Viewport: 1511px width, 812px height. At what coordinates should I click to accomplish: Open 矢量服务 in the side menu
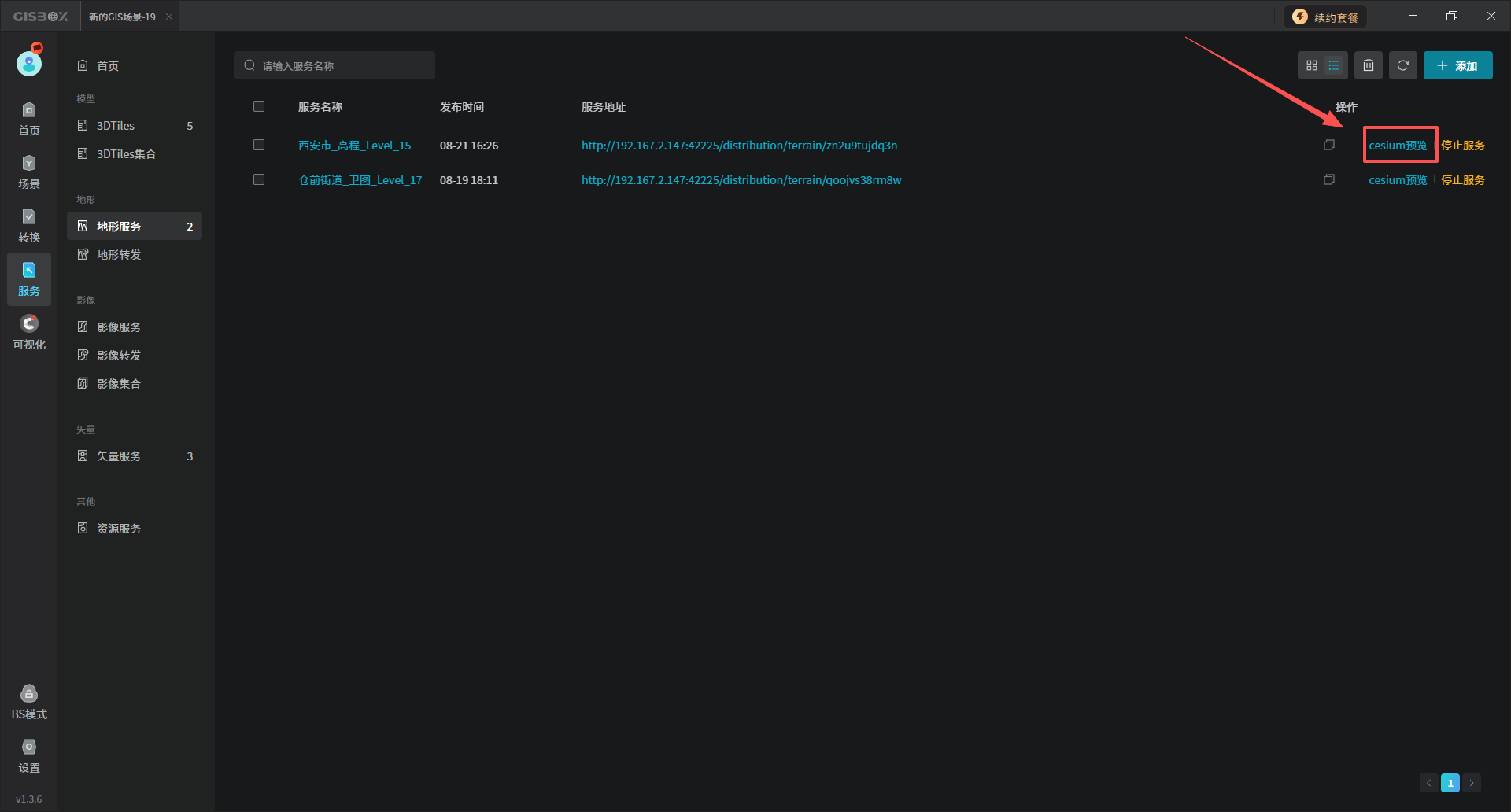click(x=119, y=456)
